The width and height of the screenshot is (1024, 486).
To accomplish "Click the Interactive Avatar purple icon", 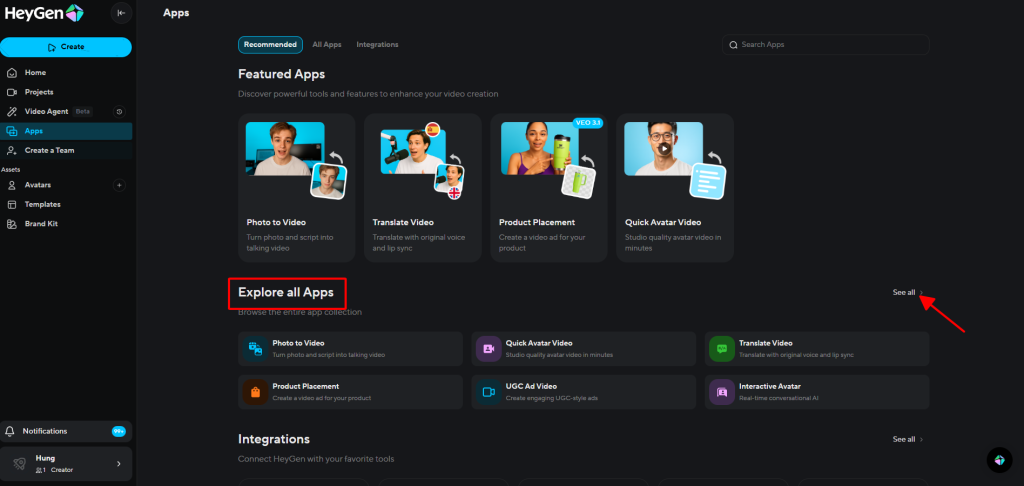I will pos(721,392).
